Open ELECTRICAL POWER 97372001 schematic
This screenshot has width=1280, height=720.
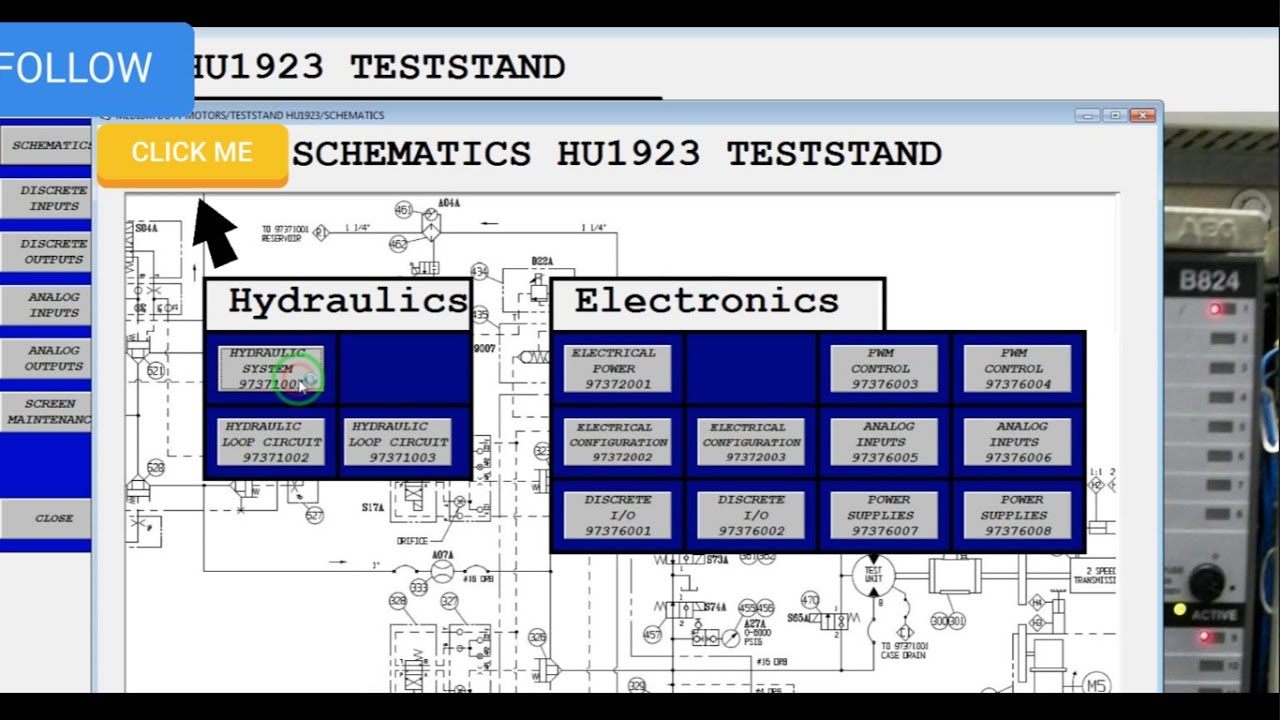(617, 369)
